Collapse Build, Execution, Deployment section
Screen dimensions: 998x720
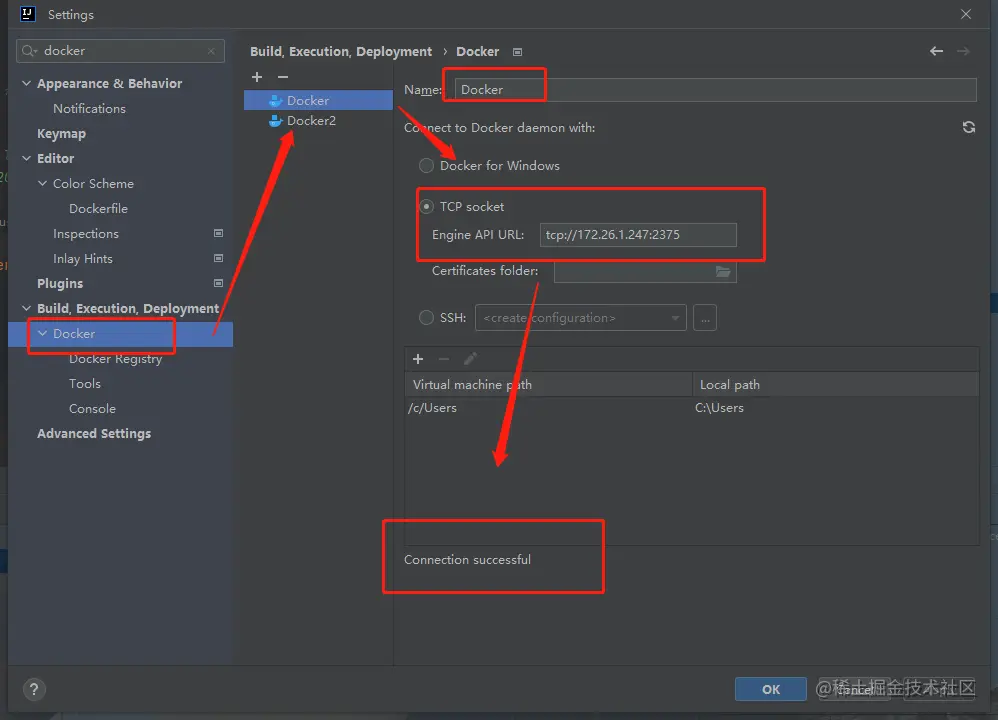point(27,308)
